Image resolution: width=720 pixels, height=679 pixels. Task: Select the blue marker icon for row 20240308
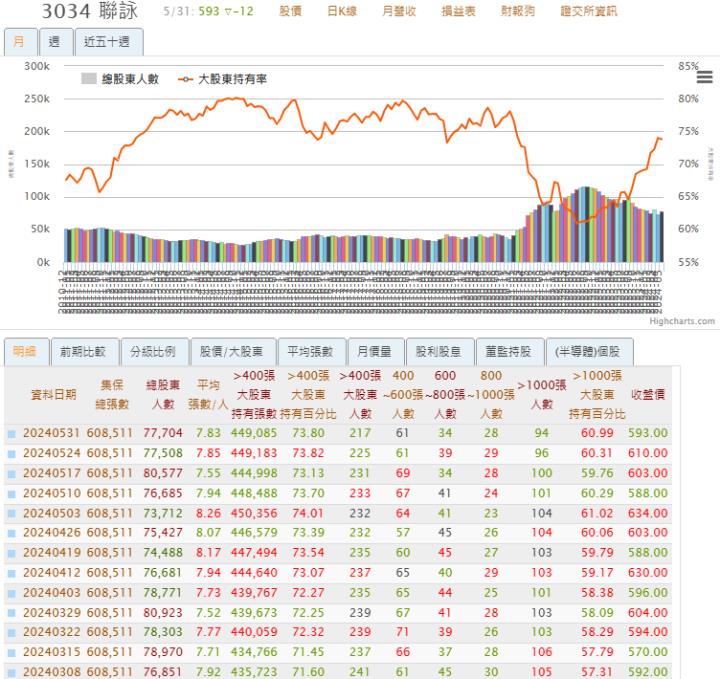point(12,673)
